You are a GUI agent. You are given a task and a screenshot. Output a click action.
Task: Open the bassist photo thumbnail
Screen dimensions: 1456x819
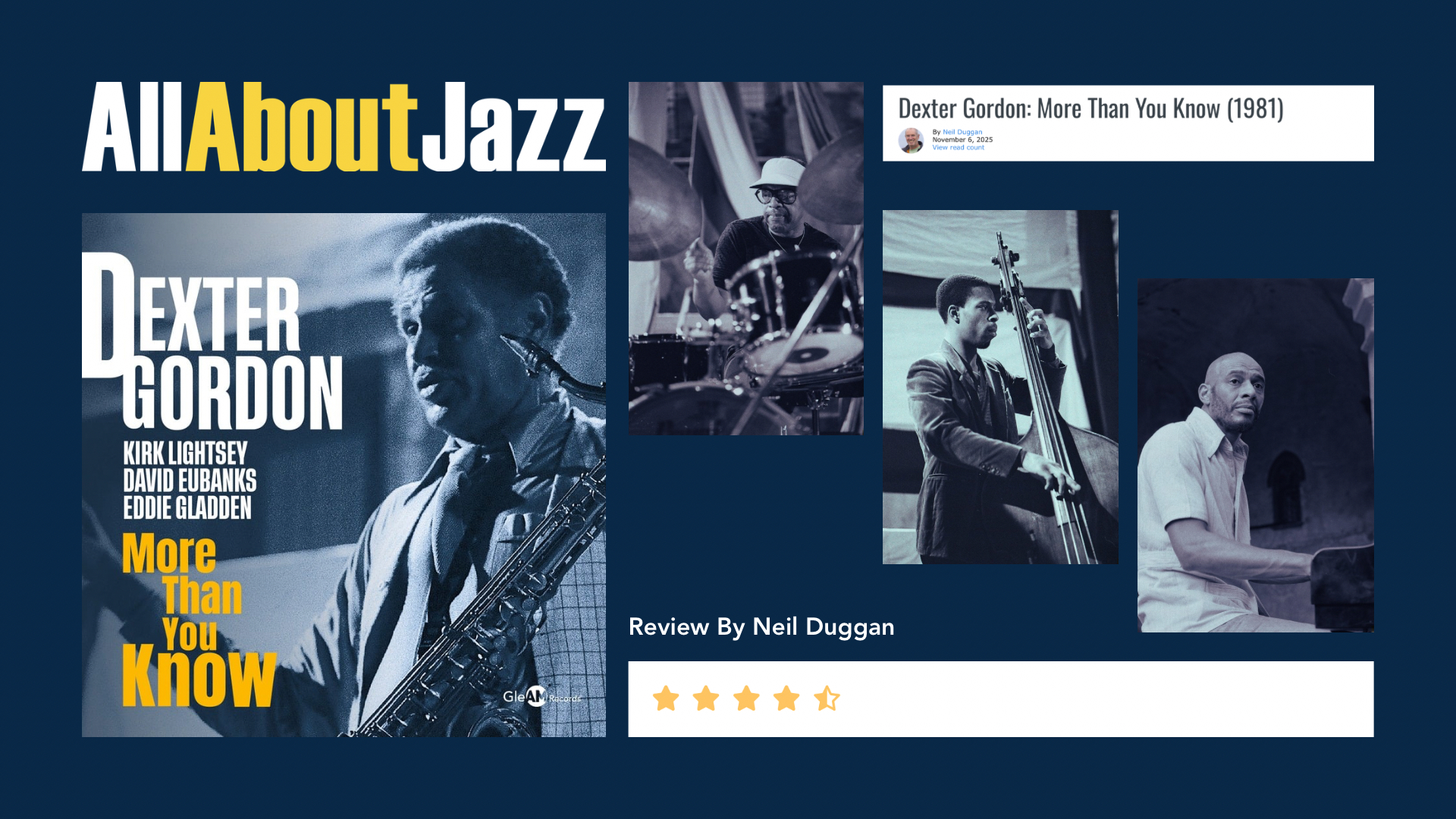1000,387
